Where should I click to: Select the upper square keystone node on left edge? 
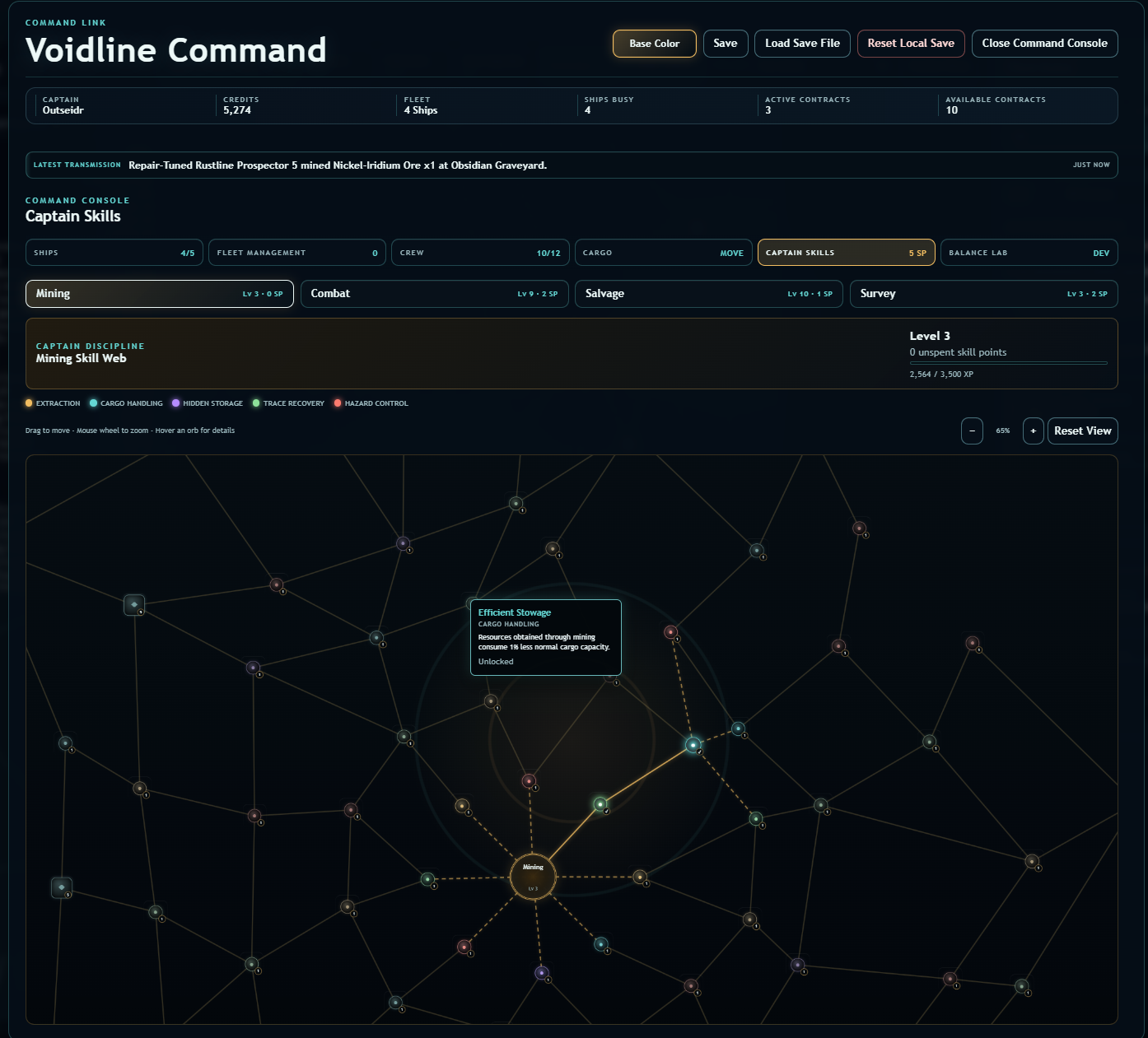(x=134, y=605)
